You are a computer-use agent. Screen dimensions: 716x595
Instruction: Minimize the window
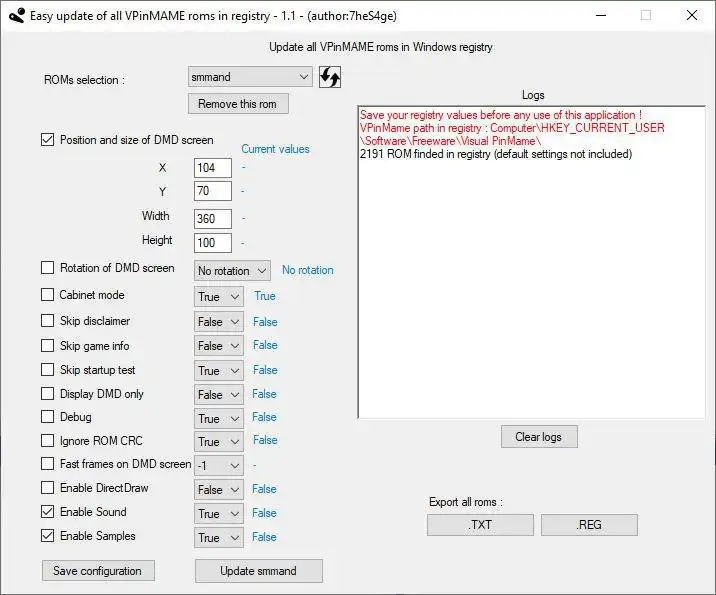click(x=601, y=16)
